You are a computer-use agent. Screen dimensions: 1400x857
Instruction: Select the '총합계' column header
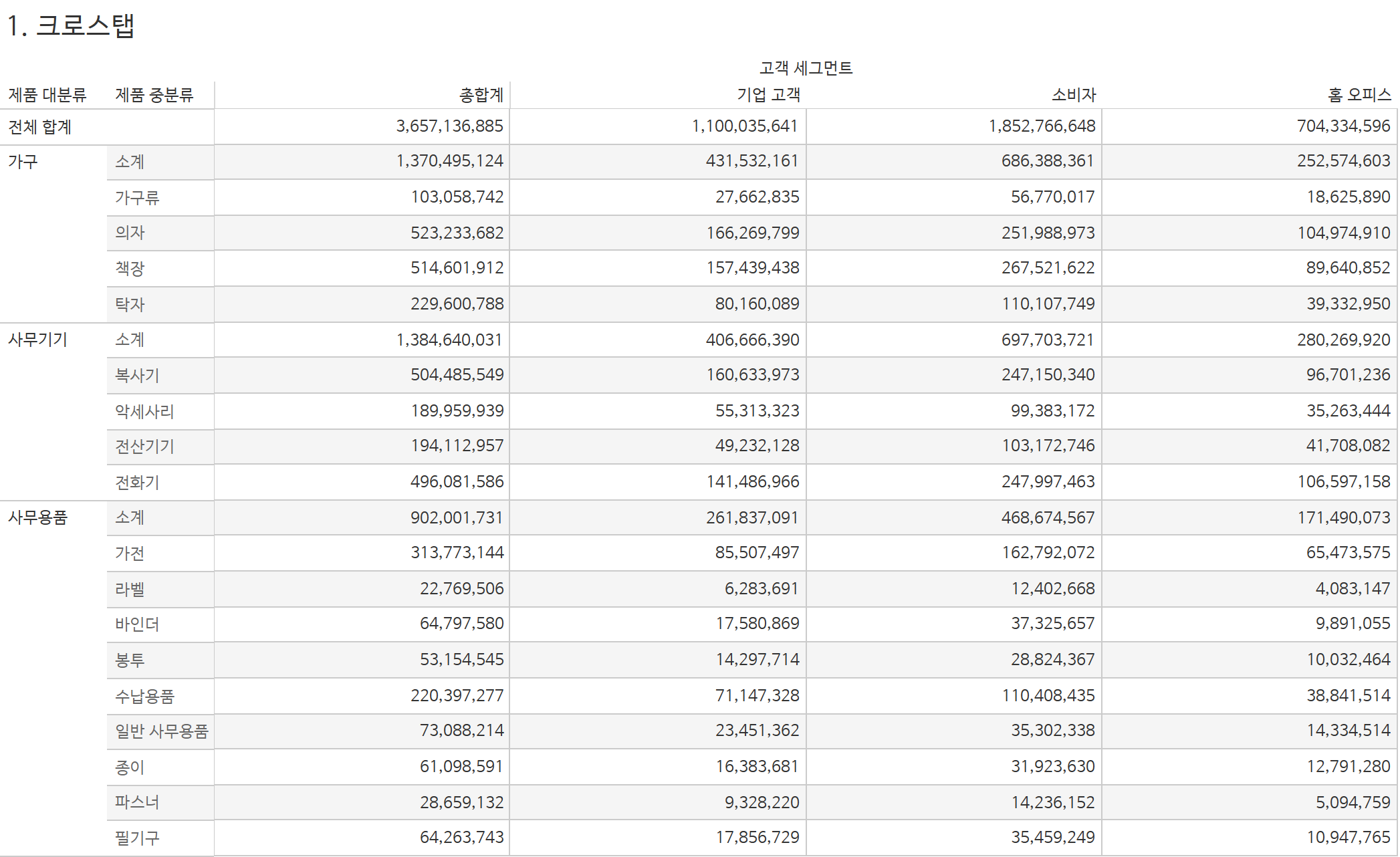pyautogui.click(x=481, y=95)
